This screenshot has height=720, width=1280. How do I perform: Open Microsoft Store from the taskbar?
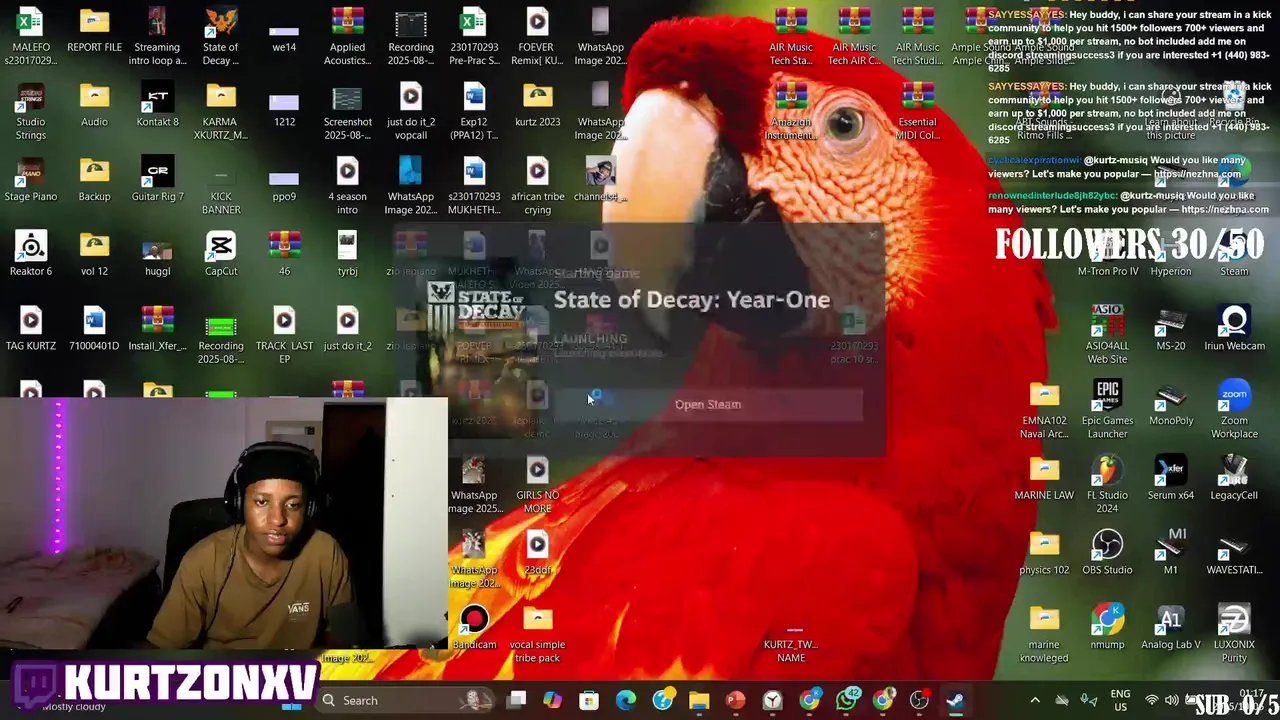589,700
